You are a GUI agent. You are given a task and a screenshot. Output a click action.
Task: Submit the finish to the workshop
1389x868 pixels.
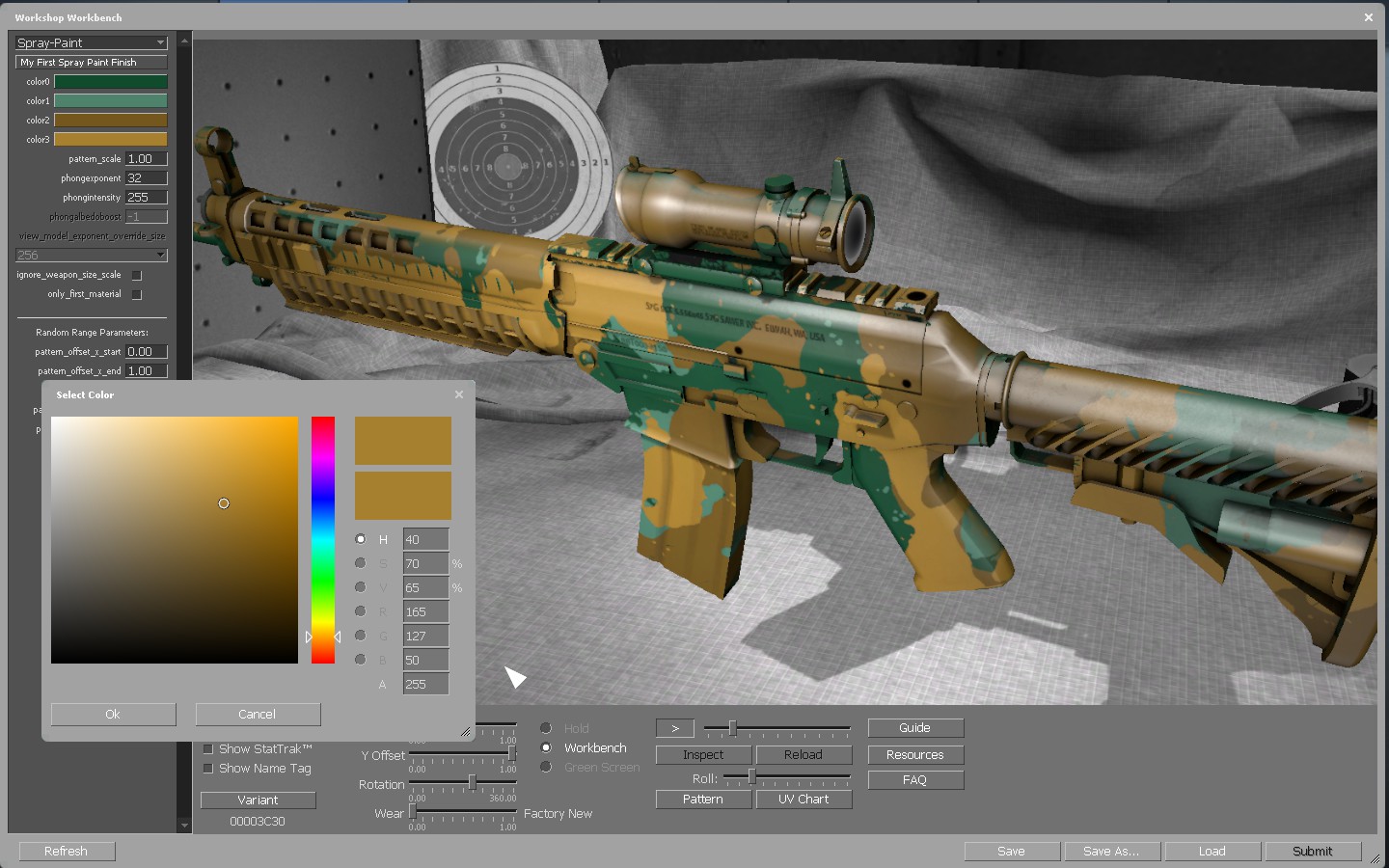pos(1314,852)
